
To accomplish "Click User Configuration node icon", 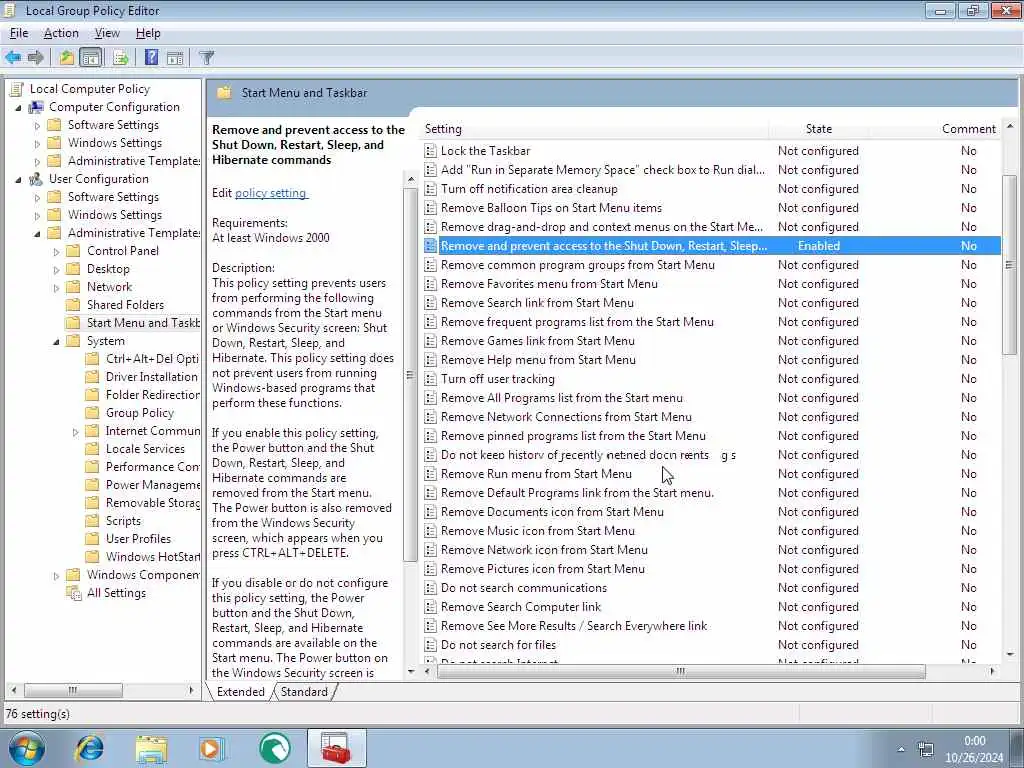I will (36, 179).
